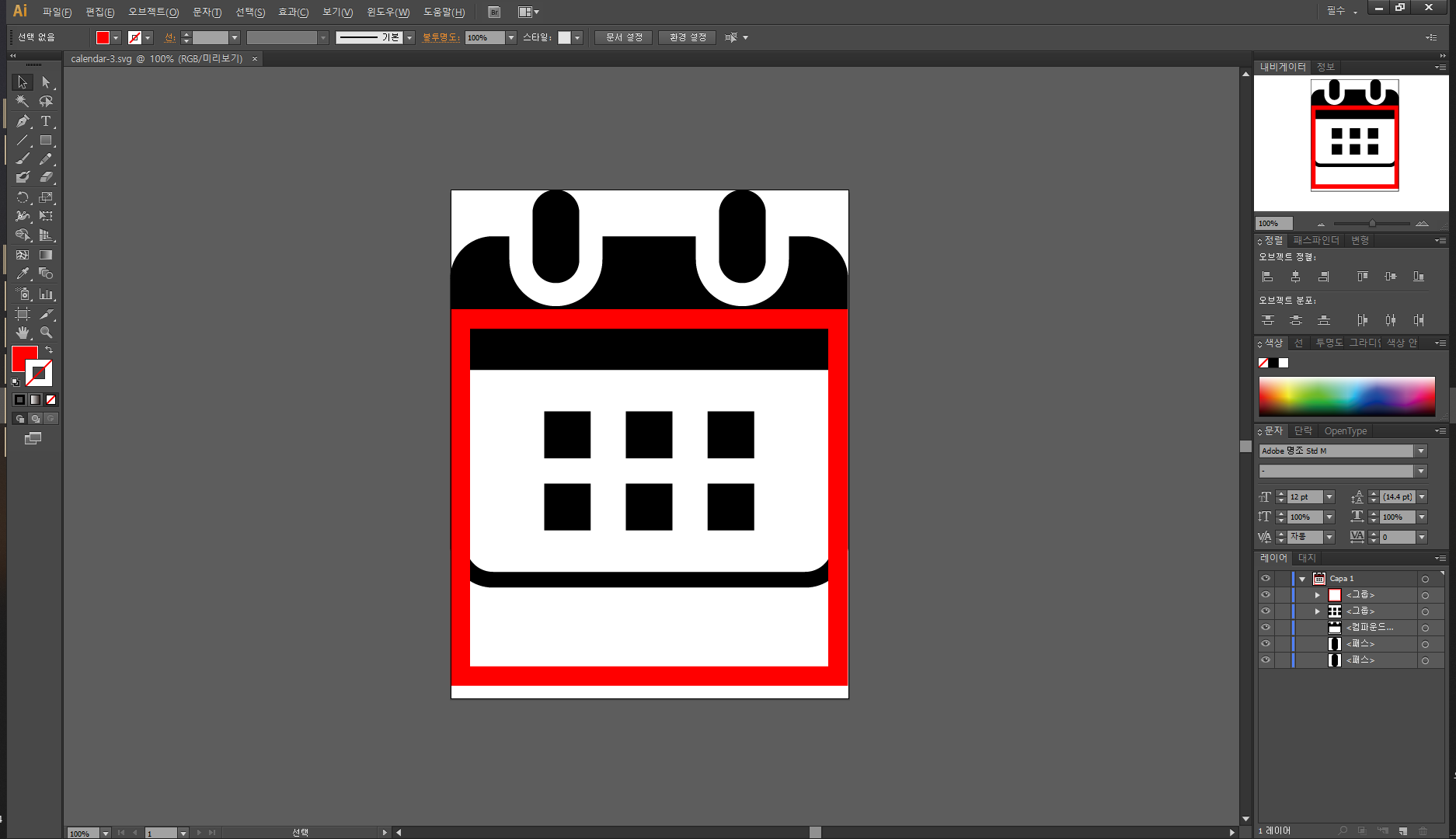
Task: Select the Direct Selection tool
Action: [x=46, y=82]
